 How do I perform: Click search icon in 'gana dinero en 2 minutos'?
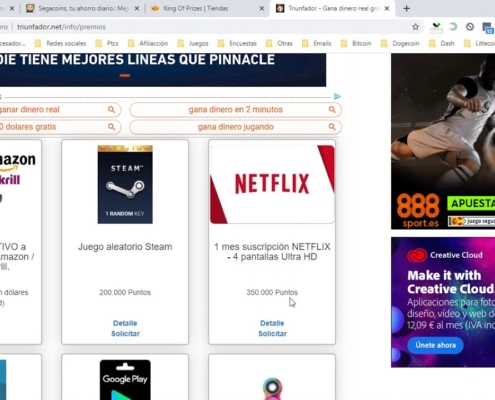coord(332,110)
